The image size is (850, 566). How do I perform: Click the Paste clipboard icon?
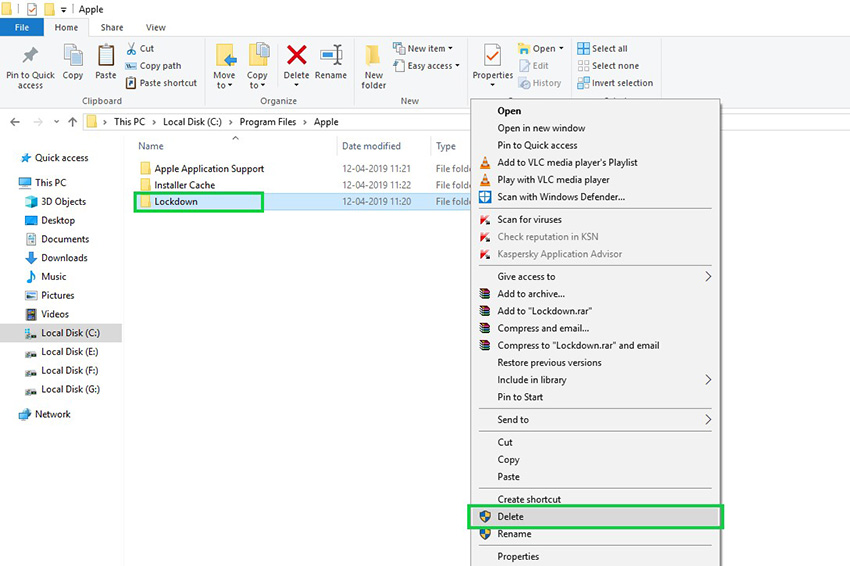(x=105, y=58)
